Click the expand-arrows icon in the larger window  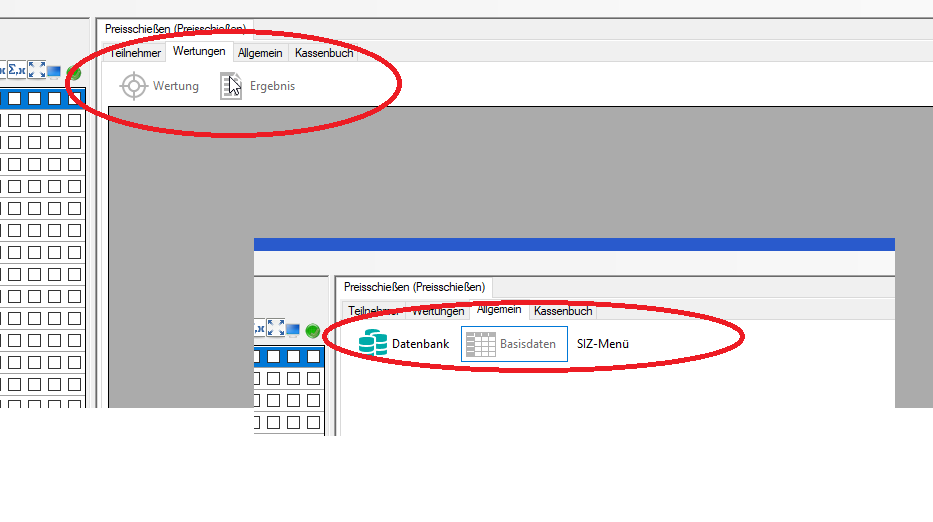(x=37, y=70)
